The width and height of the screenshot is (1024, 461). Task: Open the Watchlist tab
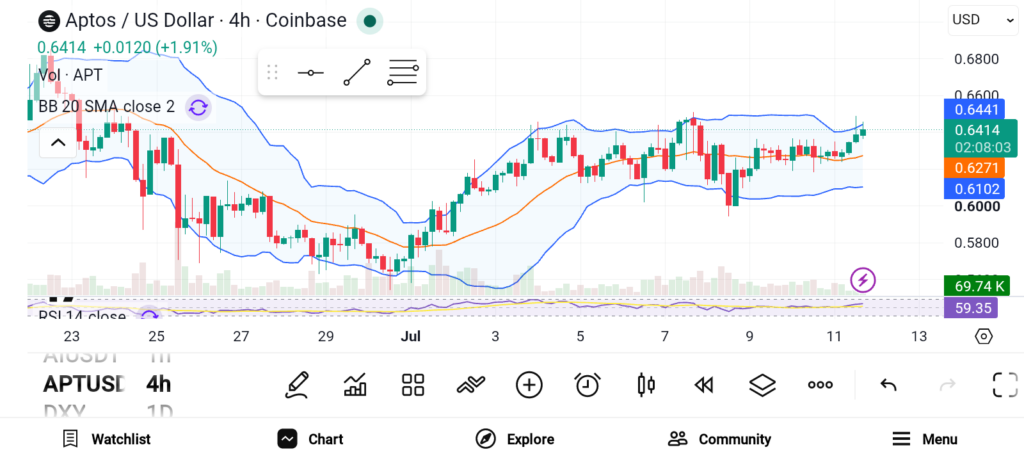pos(106,439)
